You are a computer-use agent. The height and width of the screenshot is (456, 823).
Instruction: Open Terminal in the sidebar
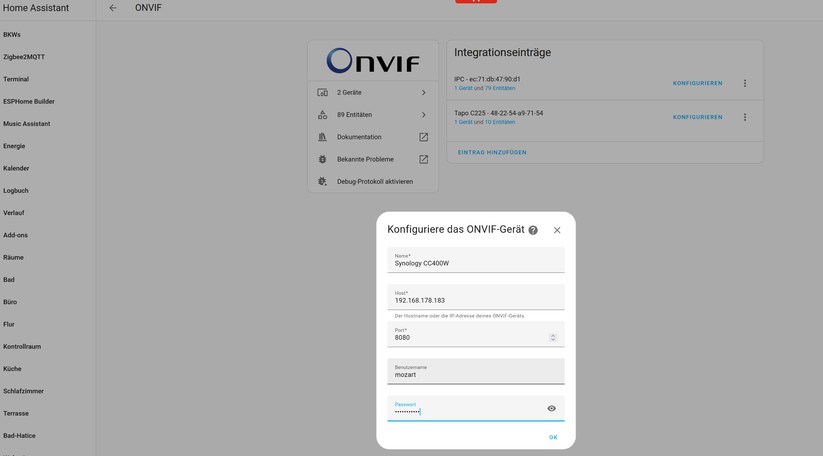pyautogui.click(x=16, y=79)
